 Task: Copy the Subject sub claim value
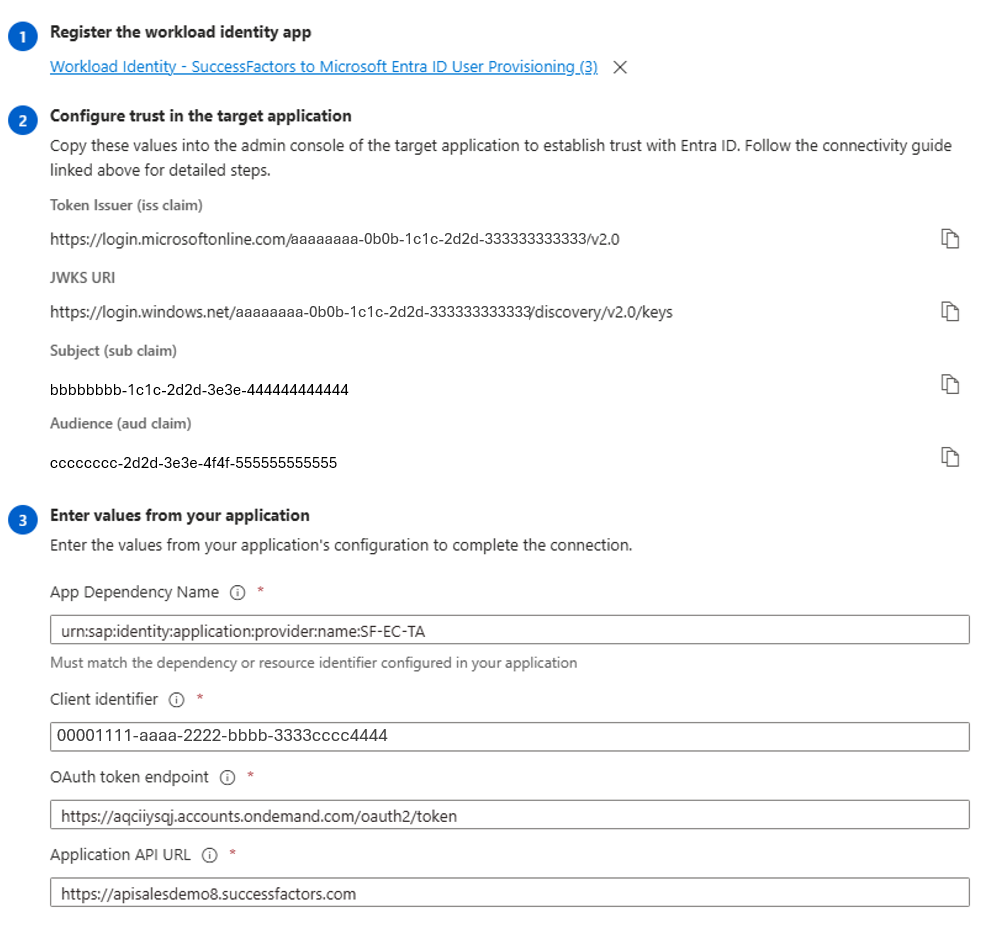click(950, 384)
